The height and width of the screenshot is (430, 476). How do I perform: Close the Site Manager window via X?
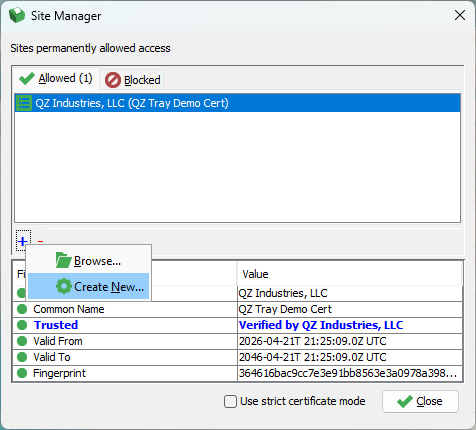(x=460, y=15)
